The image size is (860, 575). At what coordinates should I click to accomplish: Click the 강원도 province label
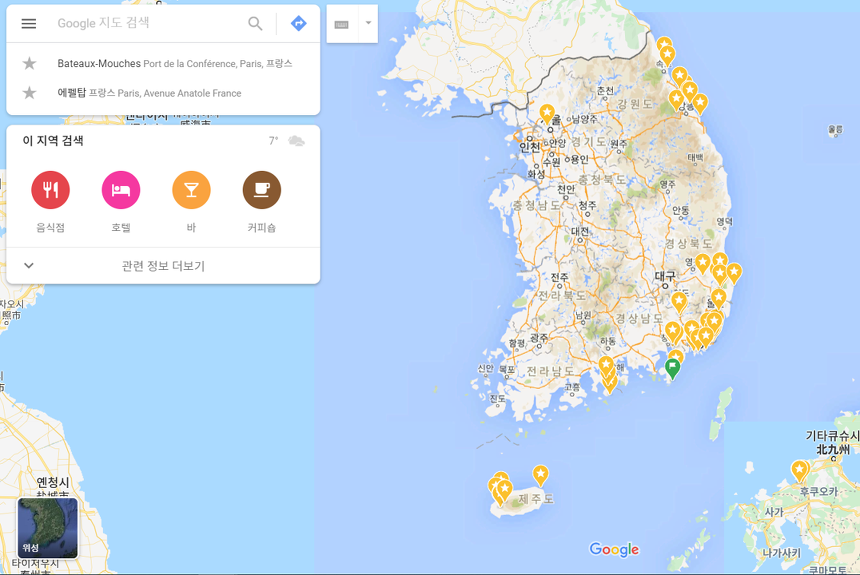pyautogui.click(x=635, y=104)
